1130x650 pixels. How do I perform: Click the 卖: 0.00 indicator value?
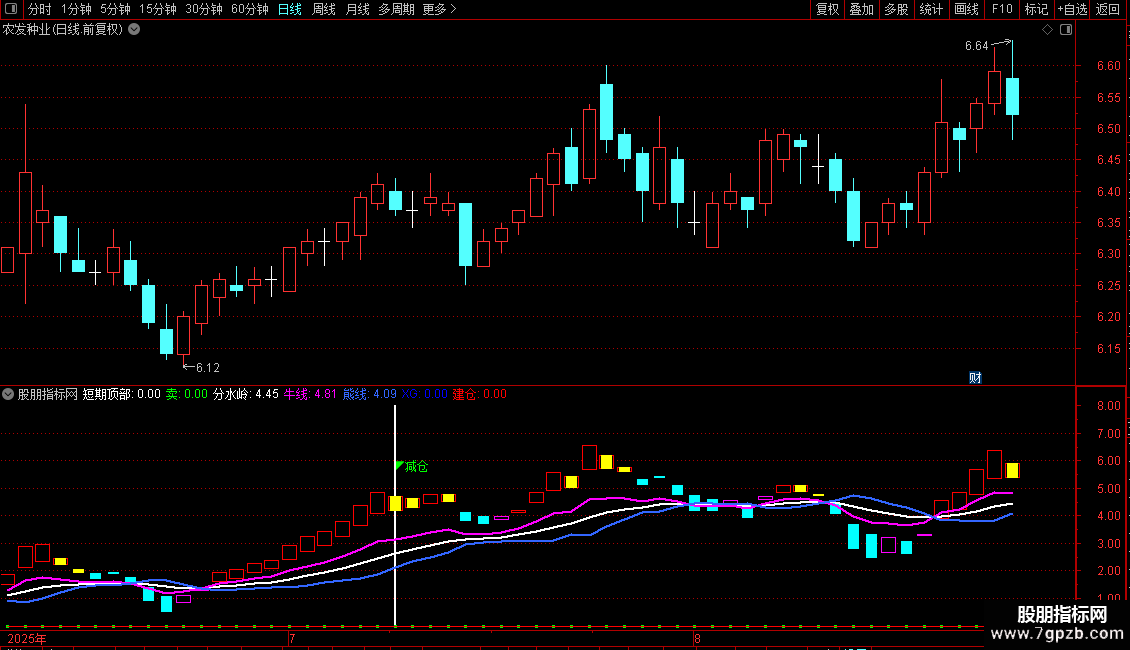(187, 394)
